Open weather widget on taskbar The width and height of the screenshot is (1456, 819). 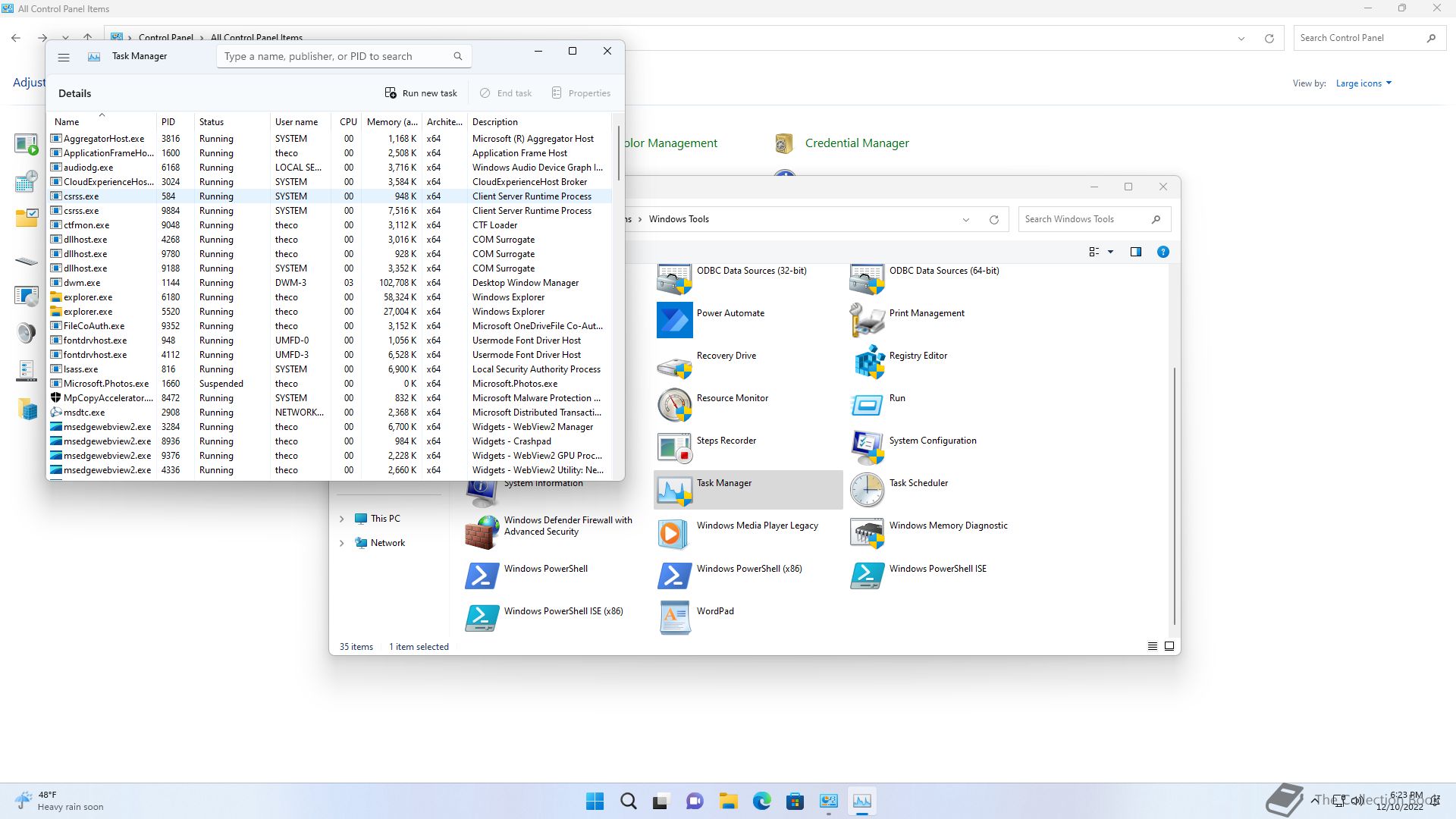59,801
